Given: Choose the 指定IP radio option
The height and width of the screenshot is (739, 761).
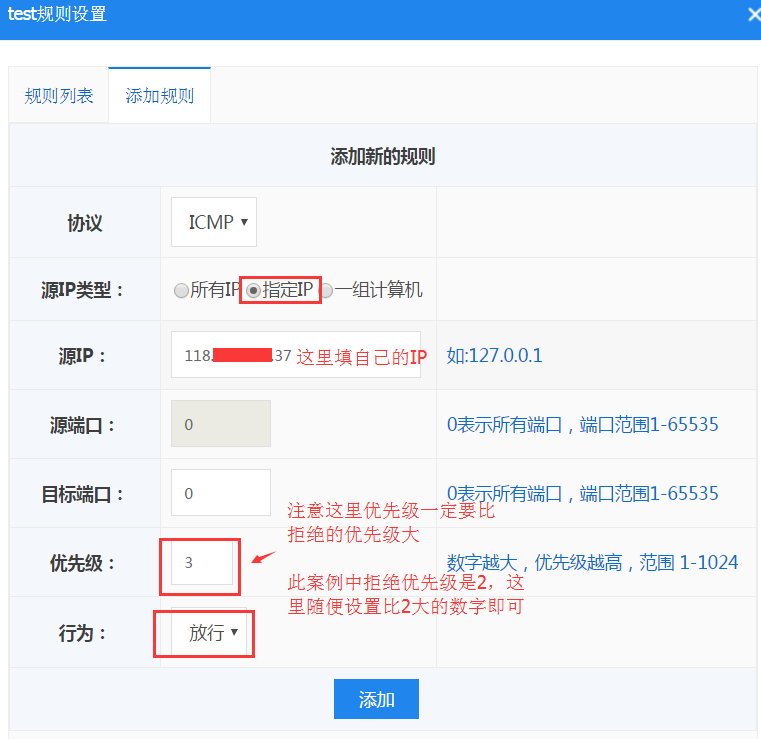Looking at the screenshot, I should point(254,291).
